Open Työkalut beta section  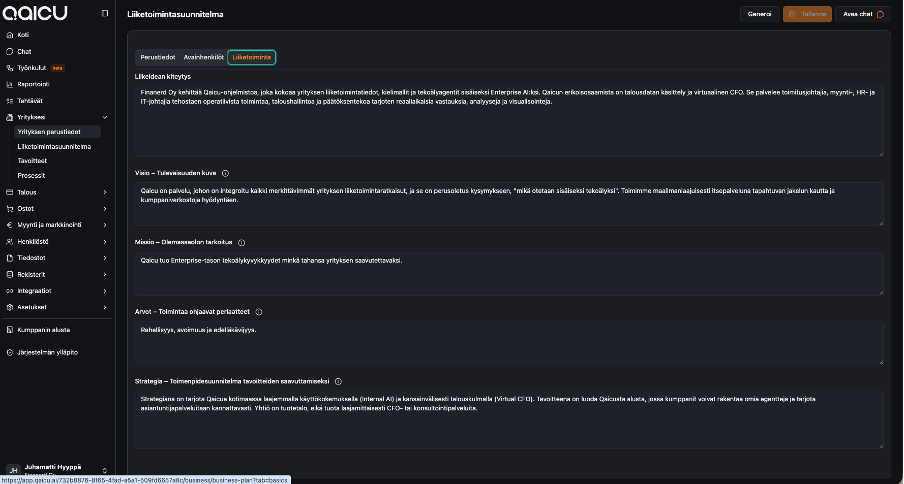[x=32, y=68]
